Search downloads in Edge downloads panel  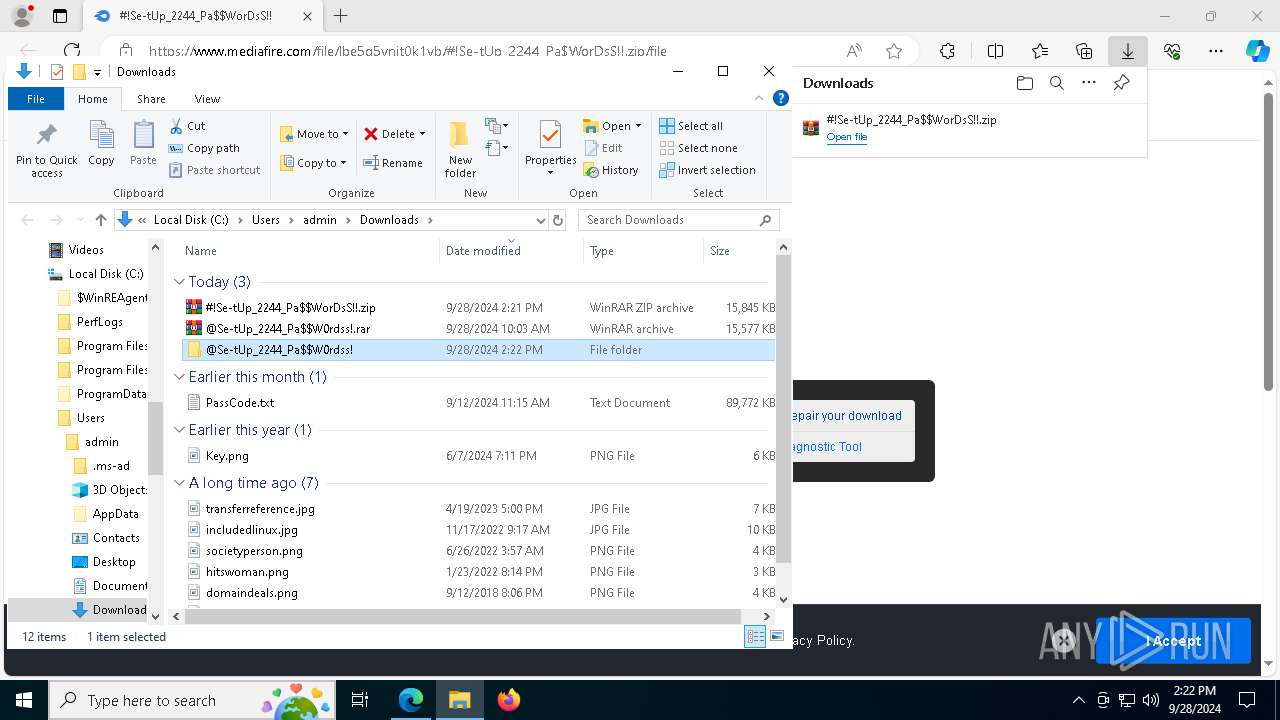pyautogui.click(x=1056, y=83)
